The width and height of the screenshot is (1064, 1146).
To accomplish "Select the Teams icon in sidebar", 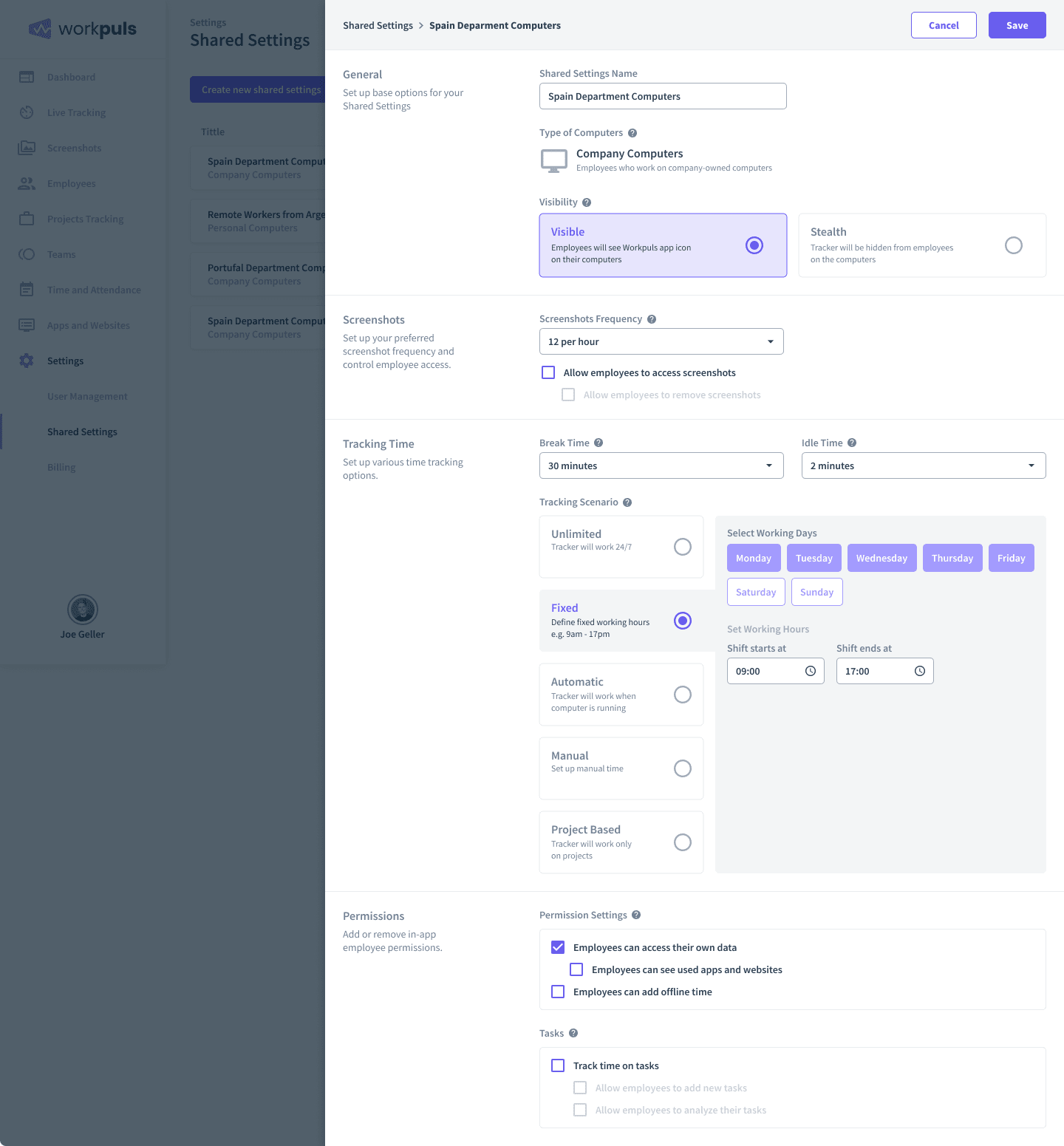I will [27, 254].
